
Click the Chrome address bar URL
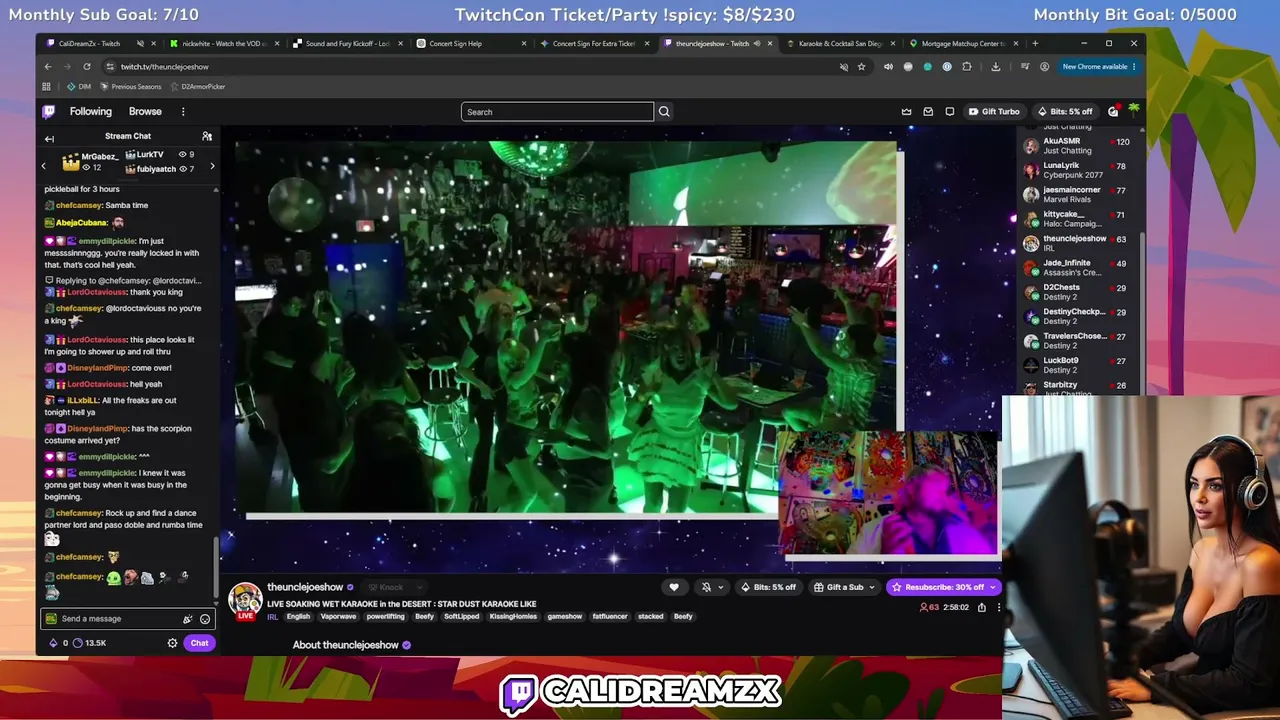[165, 67]
